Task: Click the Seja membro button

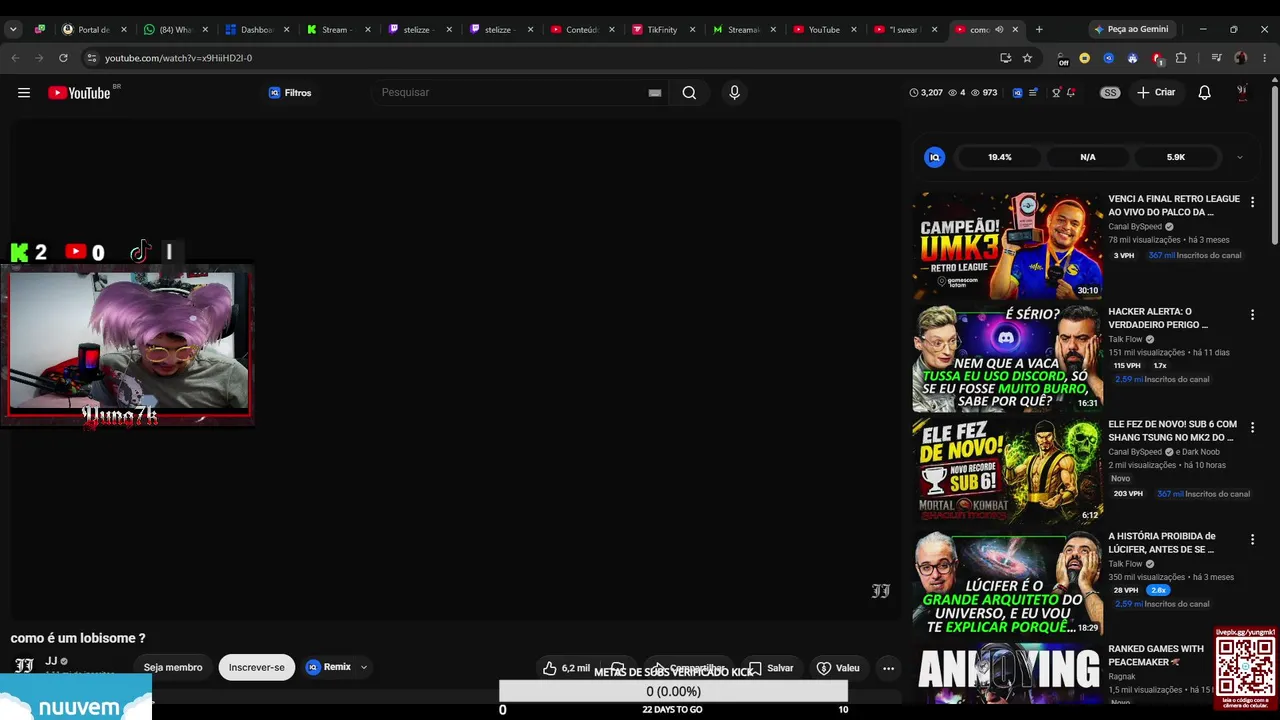Action: [173, 668]
